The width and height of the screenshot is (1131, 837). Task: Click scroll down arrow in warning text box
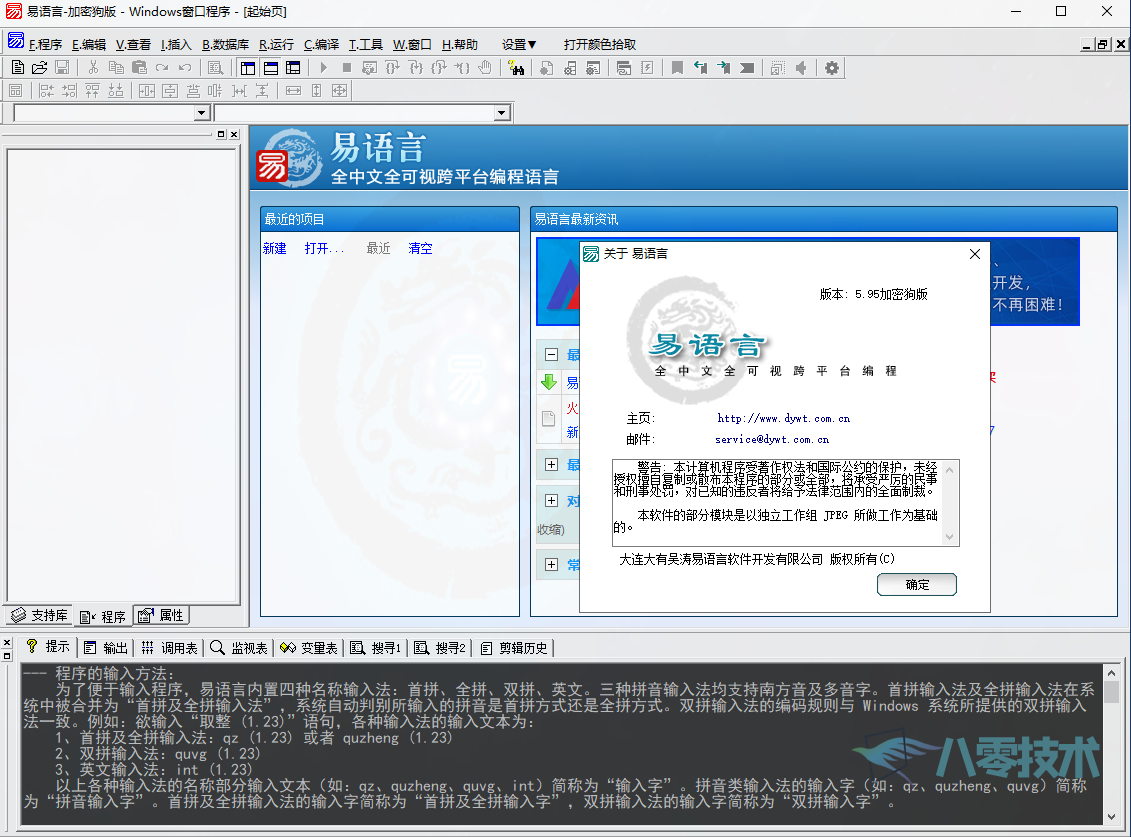(x=949, y=537)
